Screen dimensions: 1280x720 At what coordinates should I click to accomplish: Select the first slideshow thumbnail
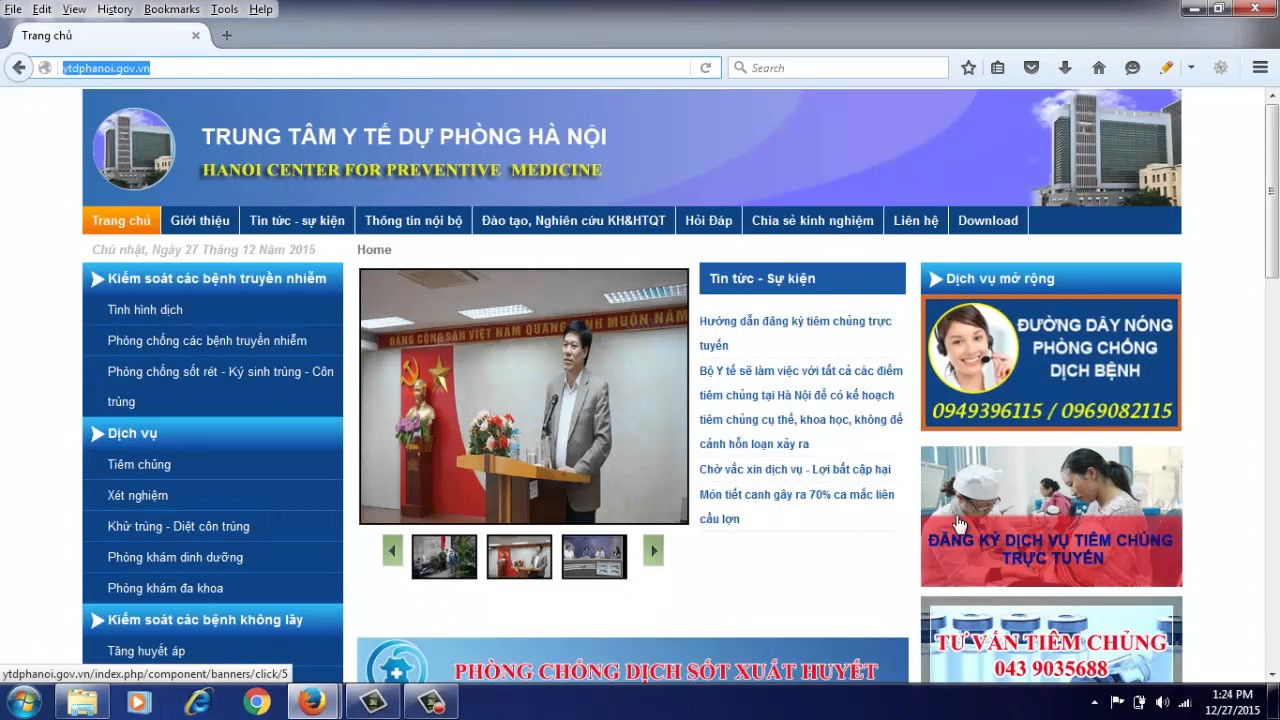pos(444,557)
